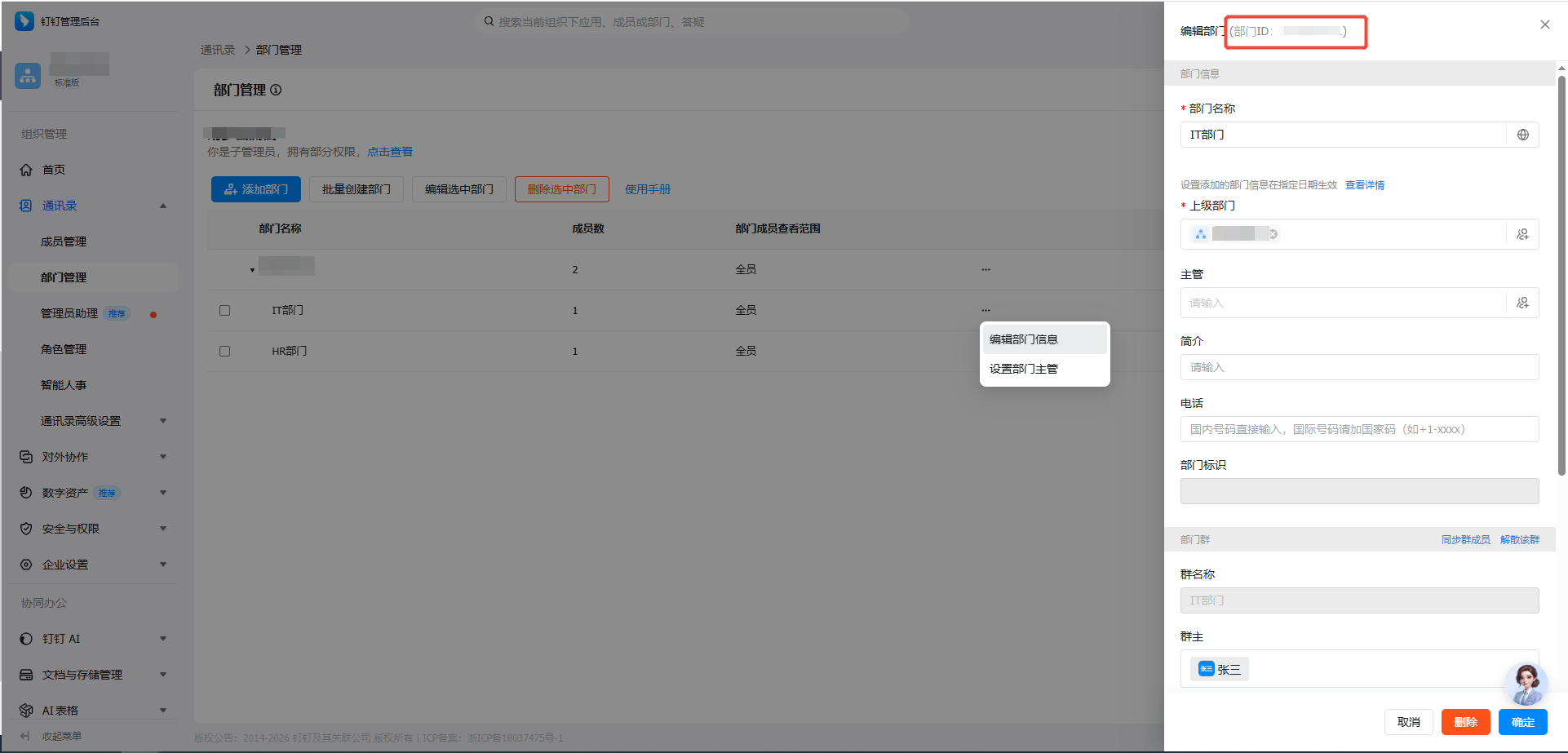Open the 首页 home icon
1568x753 pixels.
pos(26,170)
